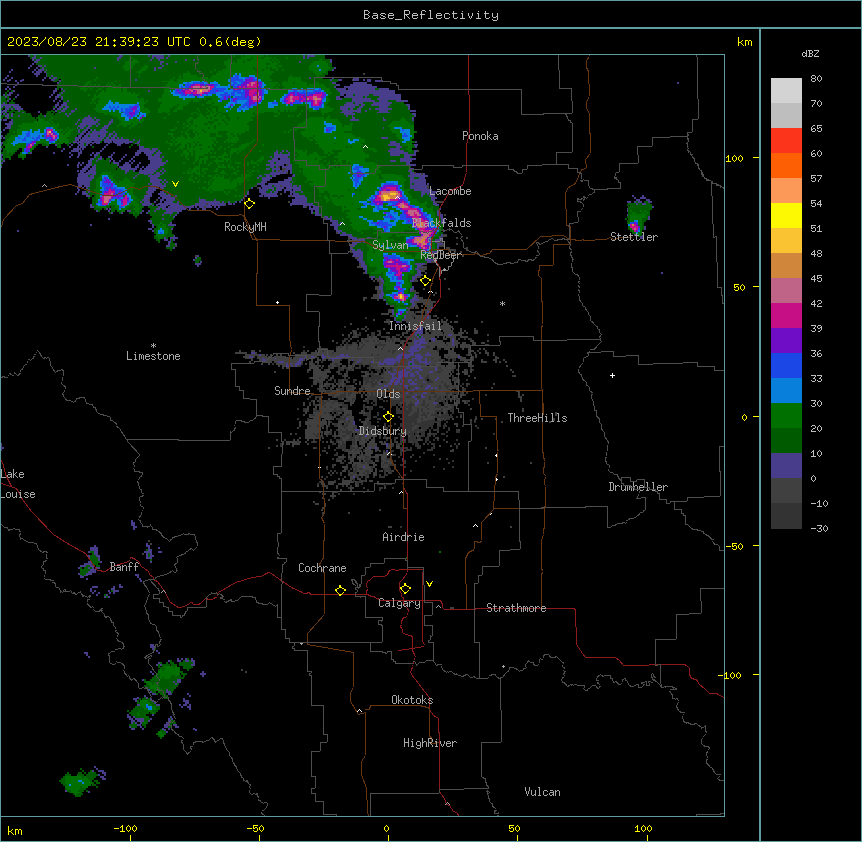
Task: Click the RedDeer city label
Action: point(441,255)
